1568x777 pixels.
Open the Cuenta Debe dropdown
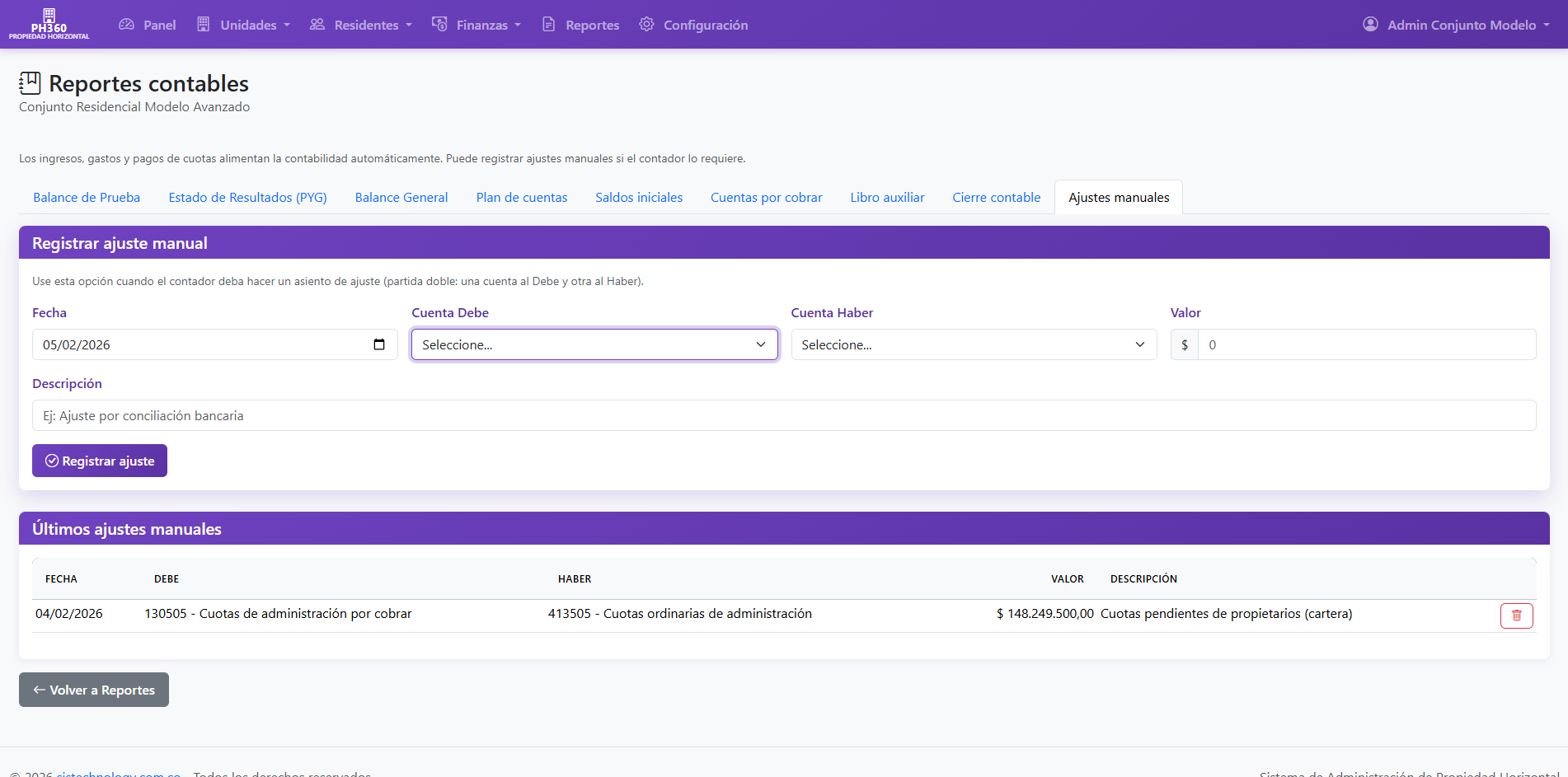(x=594, y=344)
